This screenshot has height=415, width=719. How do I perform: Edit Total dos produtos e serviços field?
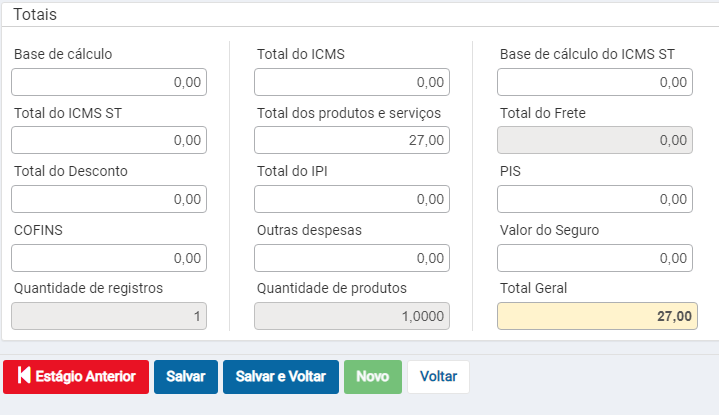352,140
